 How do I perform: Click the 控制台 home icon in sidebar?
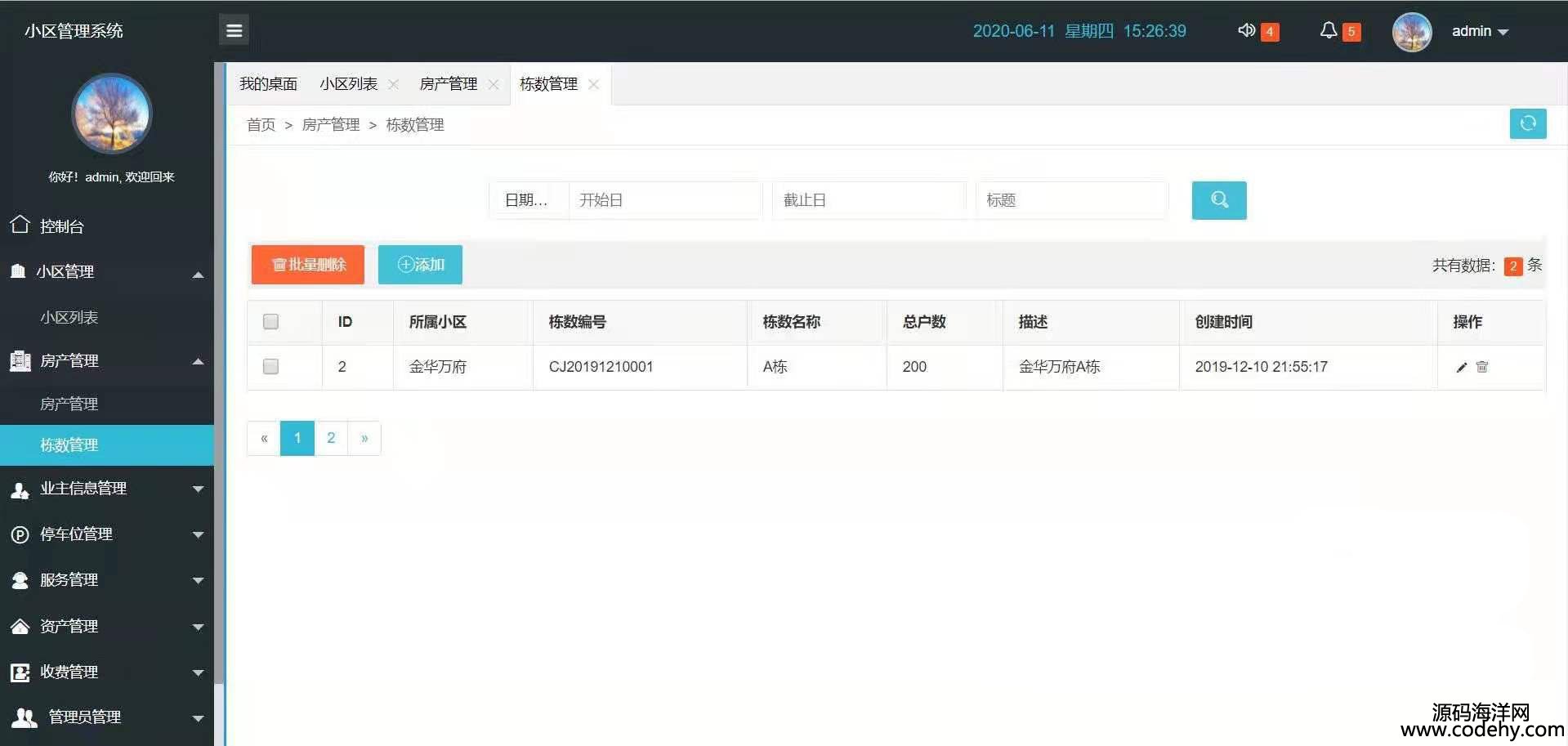click(x=20, y=225)
